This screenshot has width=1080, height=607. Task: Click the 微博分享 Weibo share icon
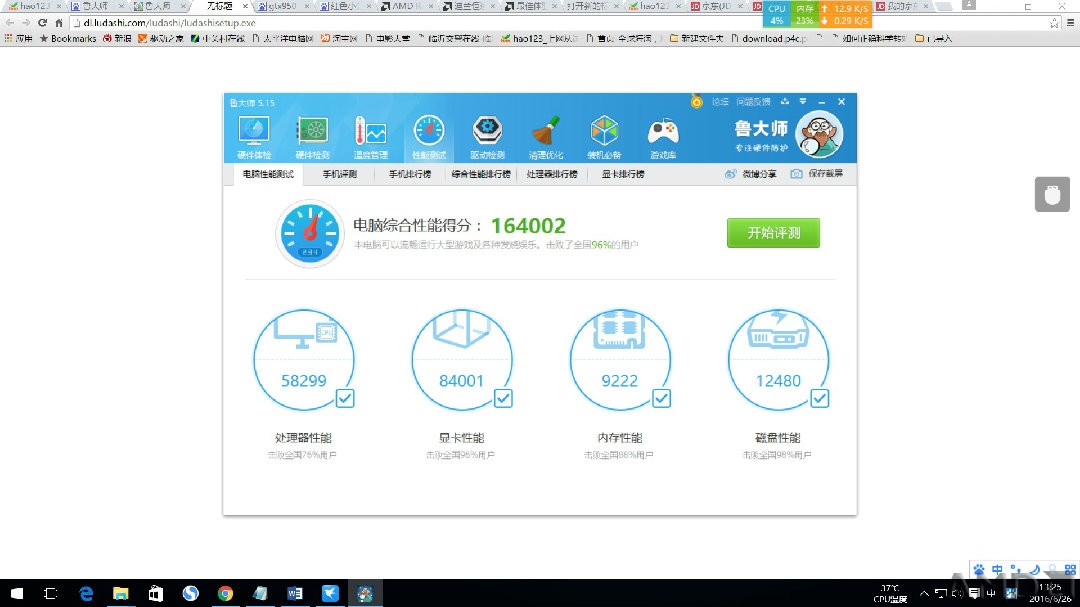(x=731, y=174)
